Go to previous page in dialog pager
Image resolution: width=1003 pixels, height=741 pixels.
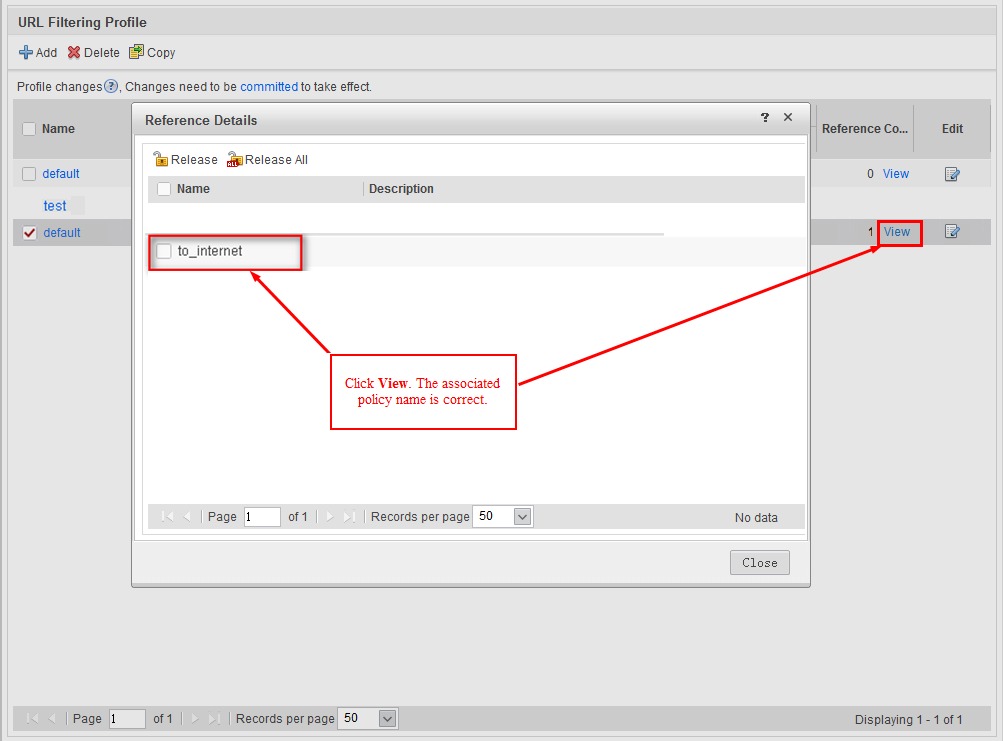[187, 516]
